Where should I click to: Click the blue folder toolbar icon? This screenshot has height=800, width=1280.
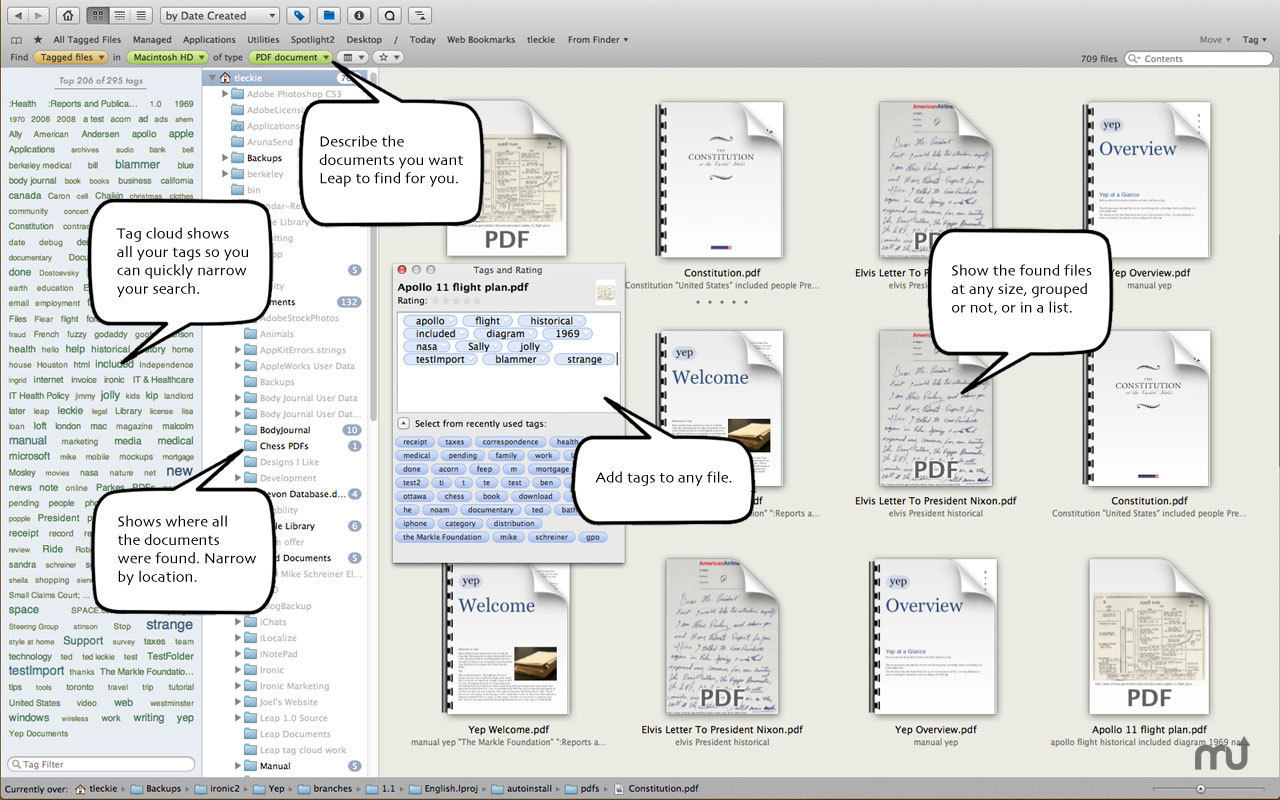327,15
